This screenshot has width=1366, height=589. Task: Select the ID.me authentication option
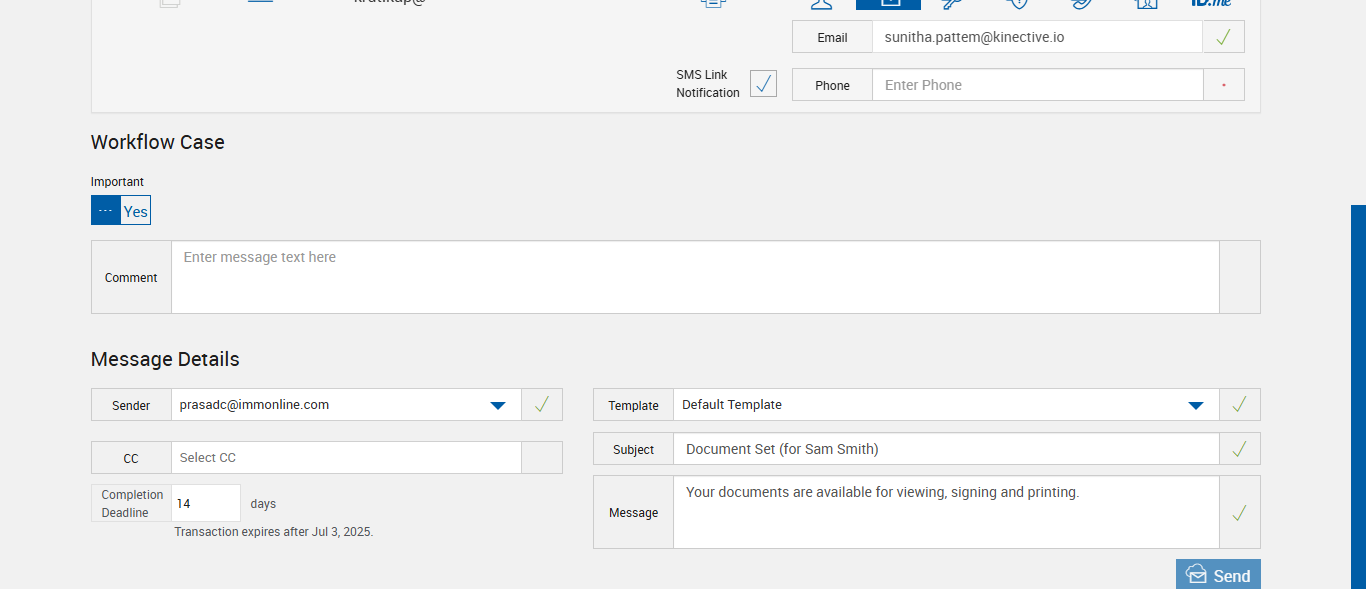(x=1210, y=3)
